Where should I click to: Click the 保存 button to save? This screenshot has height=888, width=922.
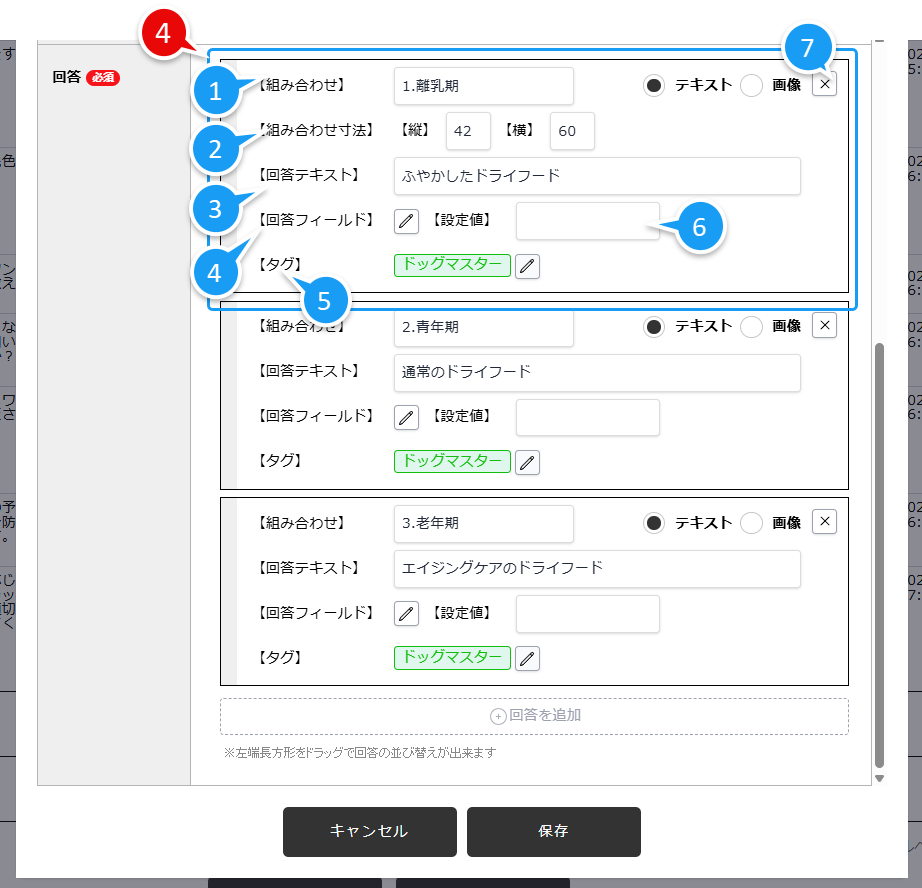tap(553, 831)
